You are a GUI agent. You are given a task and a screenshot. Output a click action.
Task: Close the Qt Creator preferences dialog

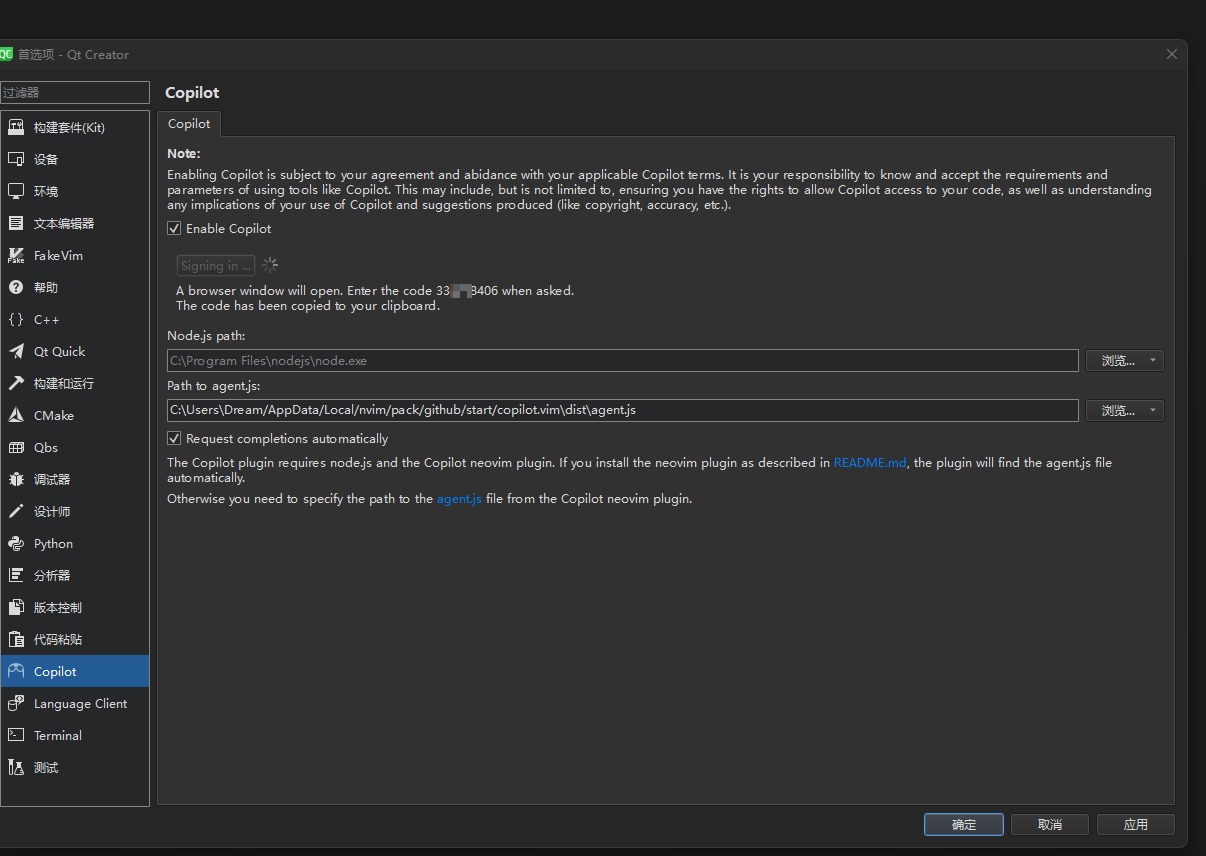tap(1172, 54)
